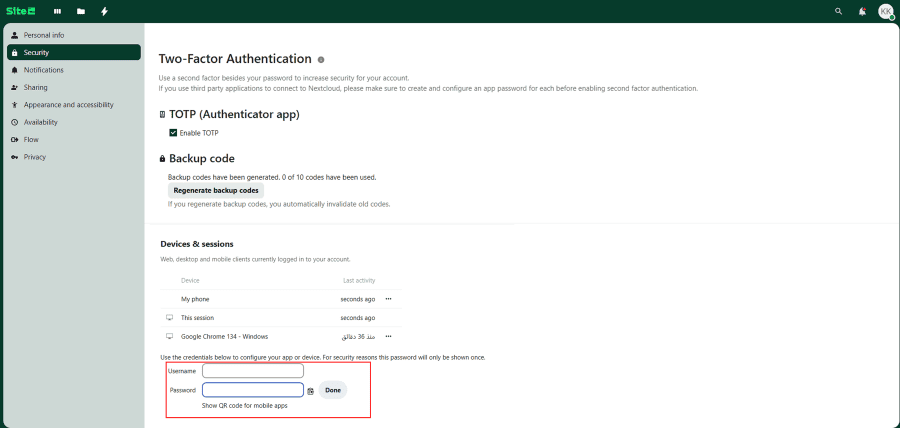
Task: Open the Files folder icon in top bar
Action: [x=81, y=11]
